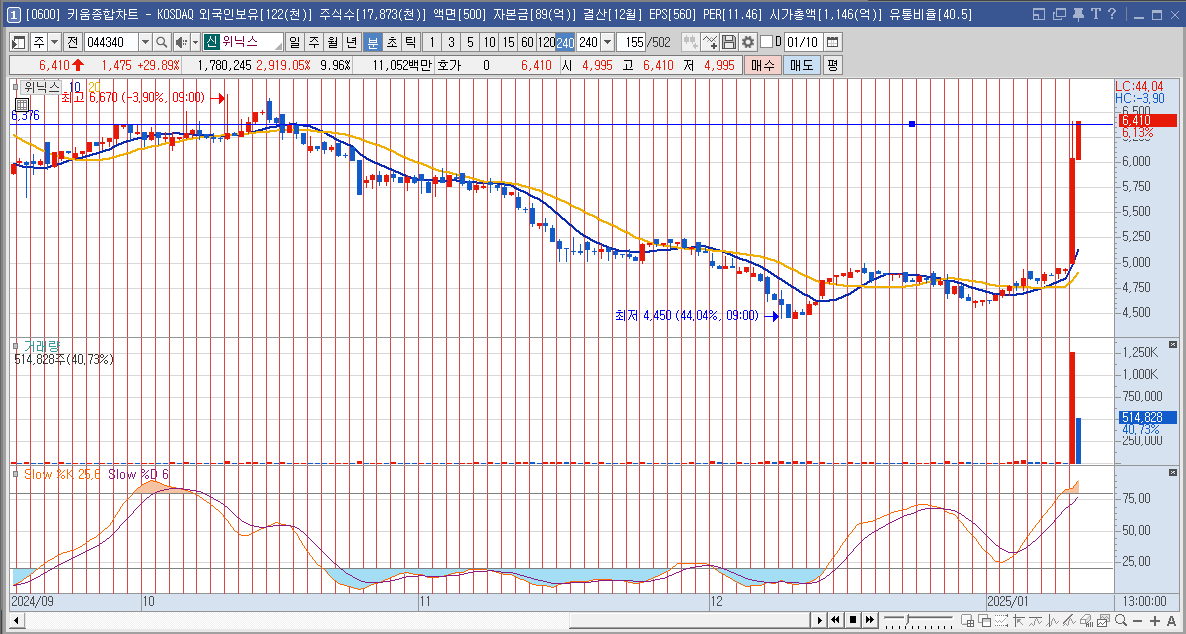Viewport: 1186px width, 634px height.
Task: Expand the sound options dropdown arrow
Action: 195,42
